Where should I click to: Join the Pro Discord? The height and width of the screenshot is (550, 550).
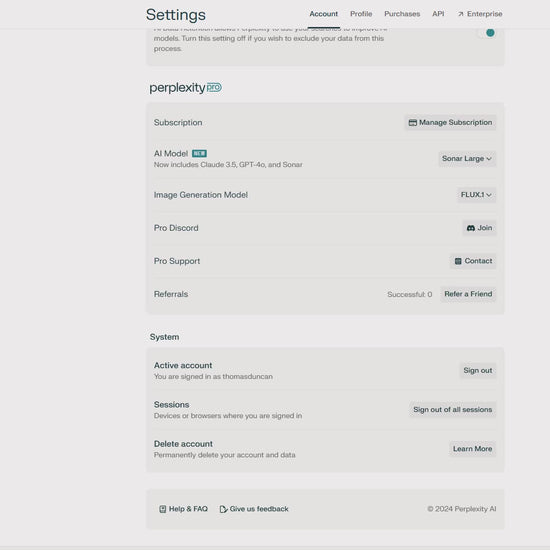click(479, 228)
